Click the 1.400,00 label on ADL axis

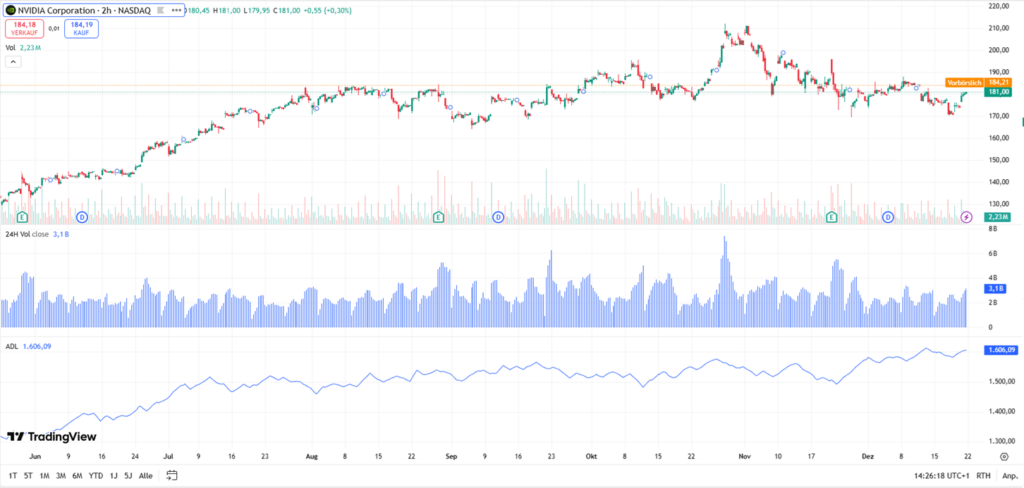1001,412
